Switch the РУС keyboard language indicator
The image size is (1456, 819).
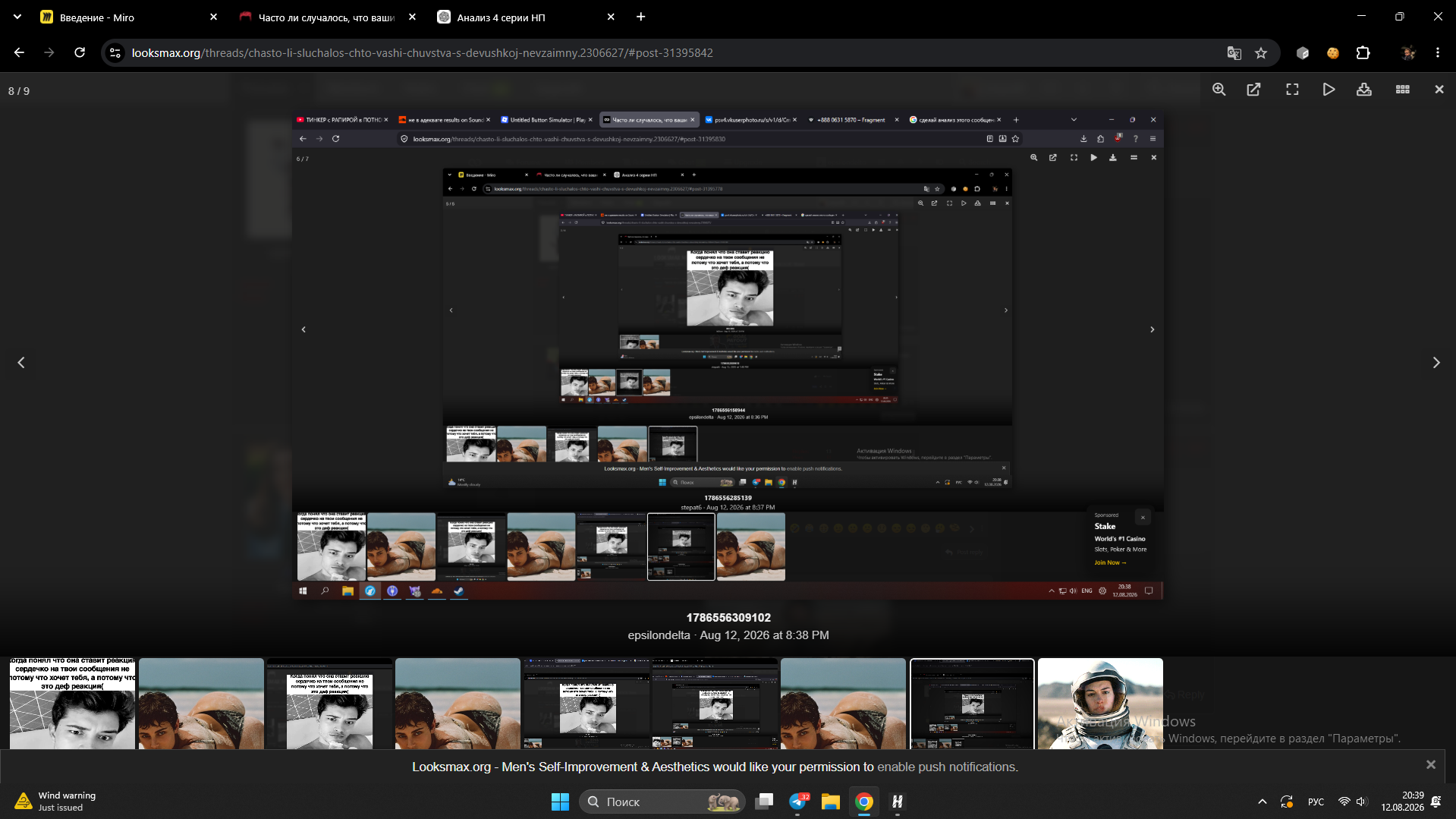tap(1316, 802)
